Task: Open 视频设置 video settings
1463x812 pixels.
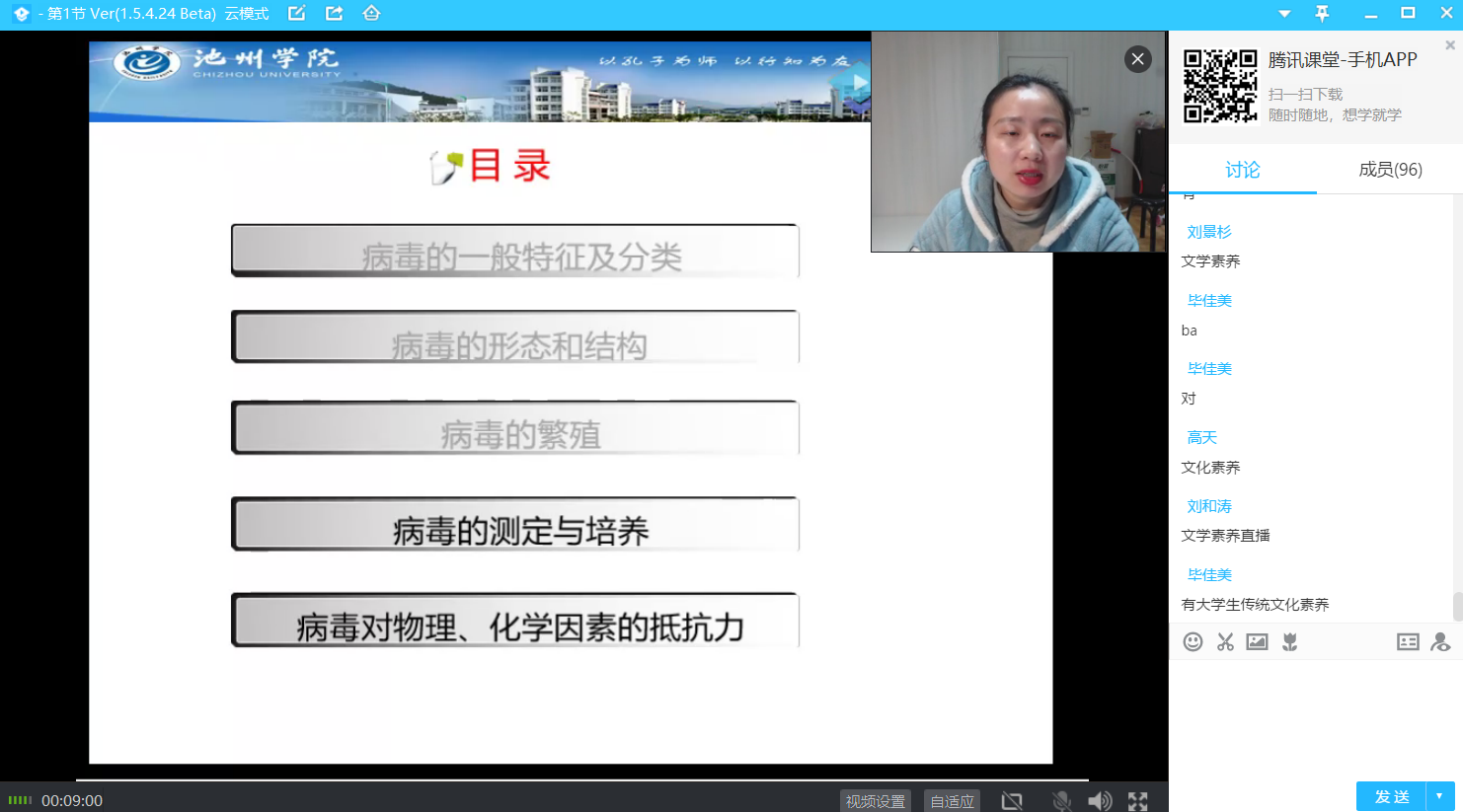Action: 875,801
